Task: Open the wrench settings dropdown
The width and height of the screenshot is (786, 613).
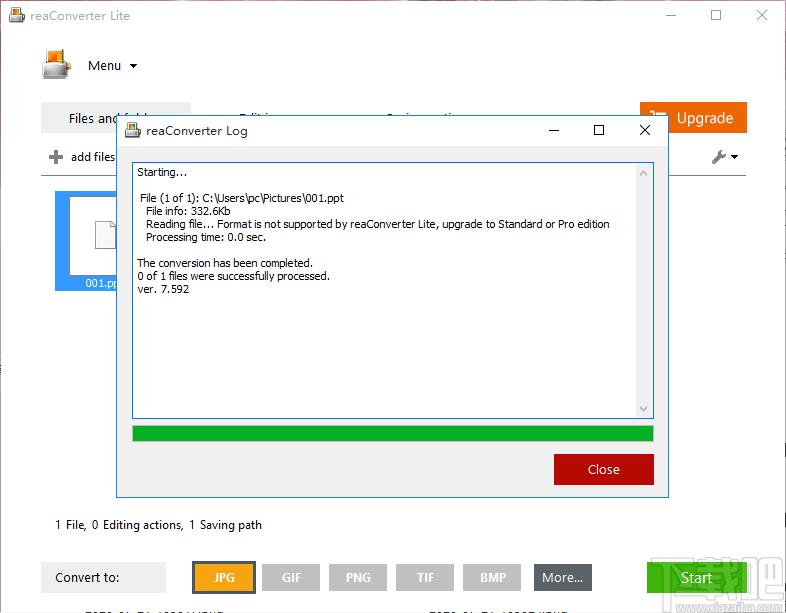Action: click(x=724, y=157)
